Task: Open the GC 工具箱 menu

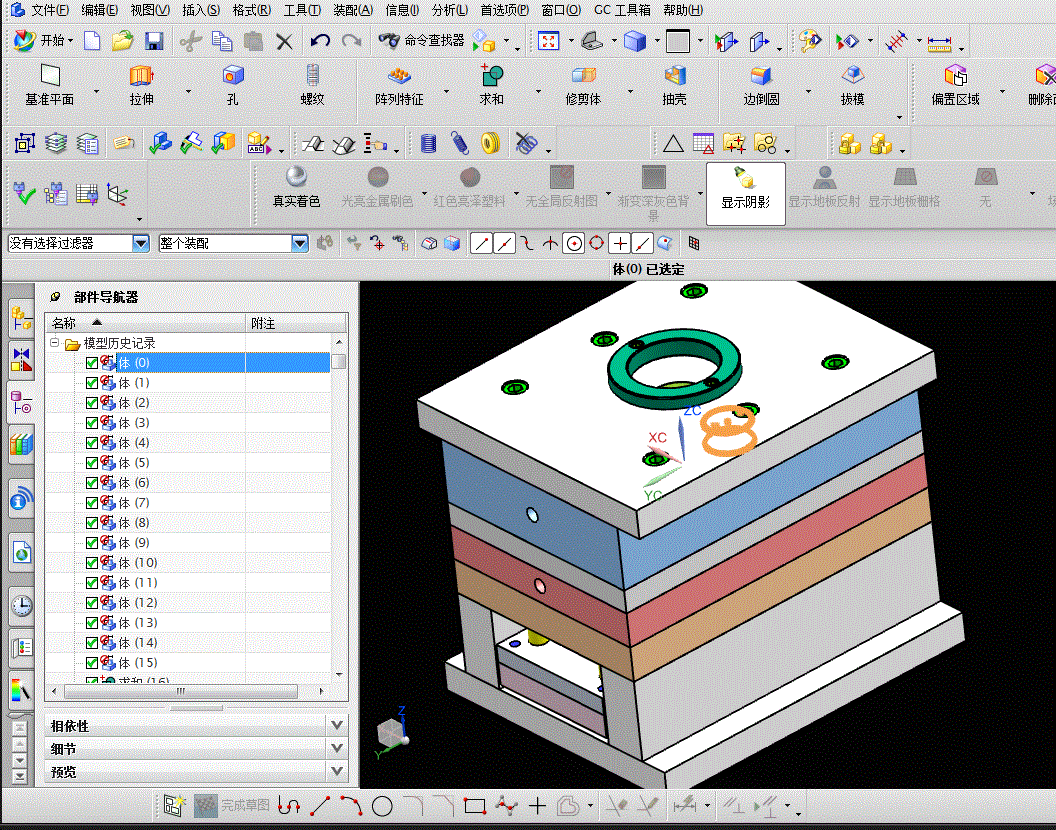Action: click(x=622, y=9)
